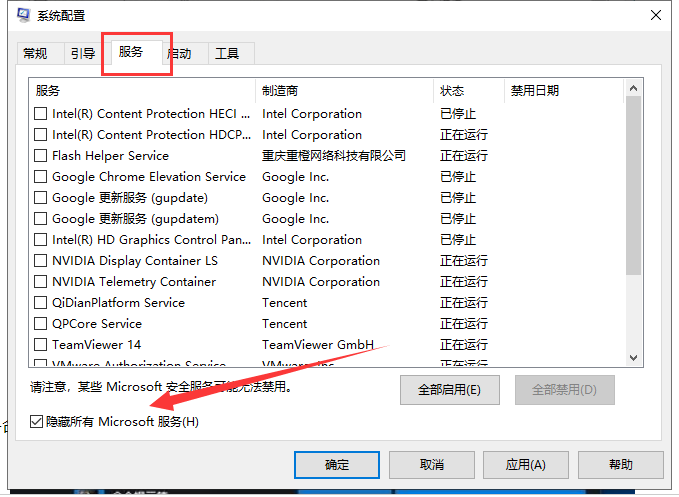Toggle the Flash Helper Service checkbox

coord(41,156)
